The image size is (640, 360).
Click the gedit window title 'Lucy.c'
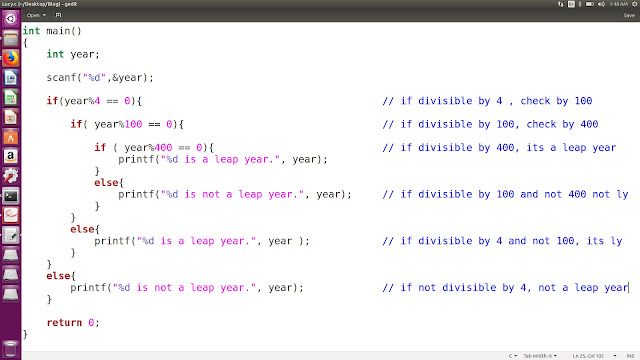click(40, 4)
